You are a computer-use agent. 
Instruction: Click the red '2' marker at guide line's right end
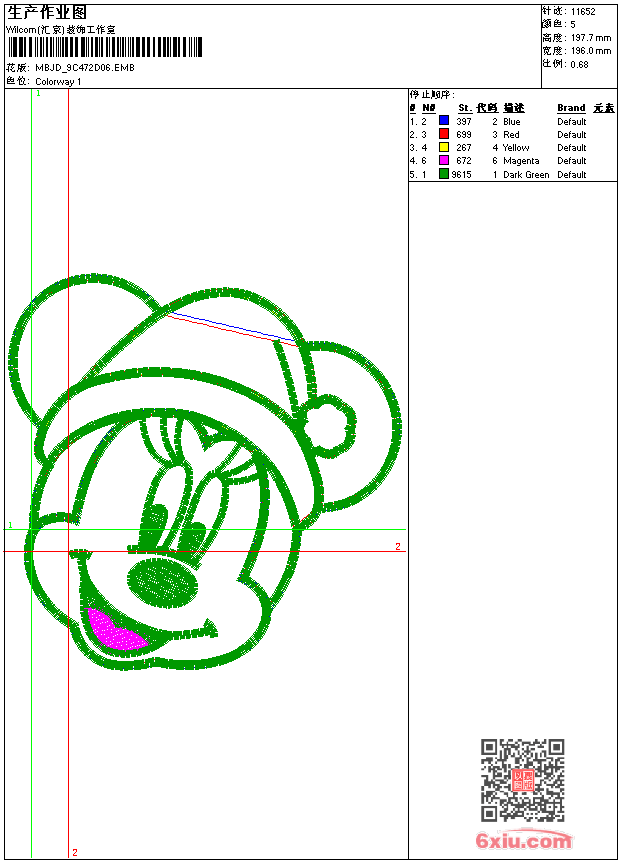coord(398,546)
